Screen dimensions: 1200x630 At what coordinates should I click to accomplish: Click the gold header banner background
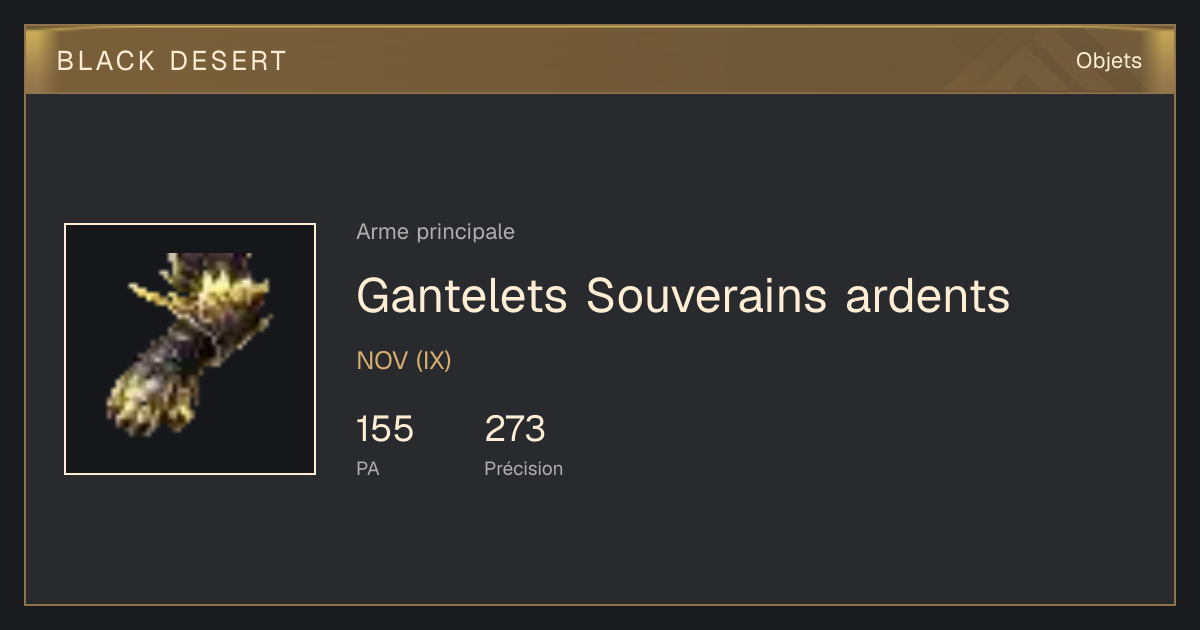[600, 60]
